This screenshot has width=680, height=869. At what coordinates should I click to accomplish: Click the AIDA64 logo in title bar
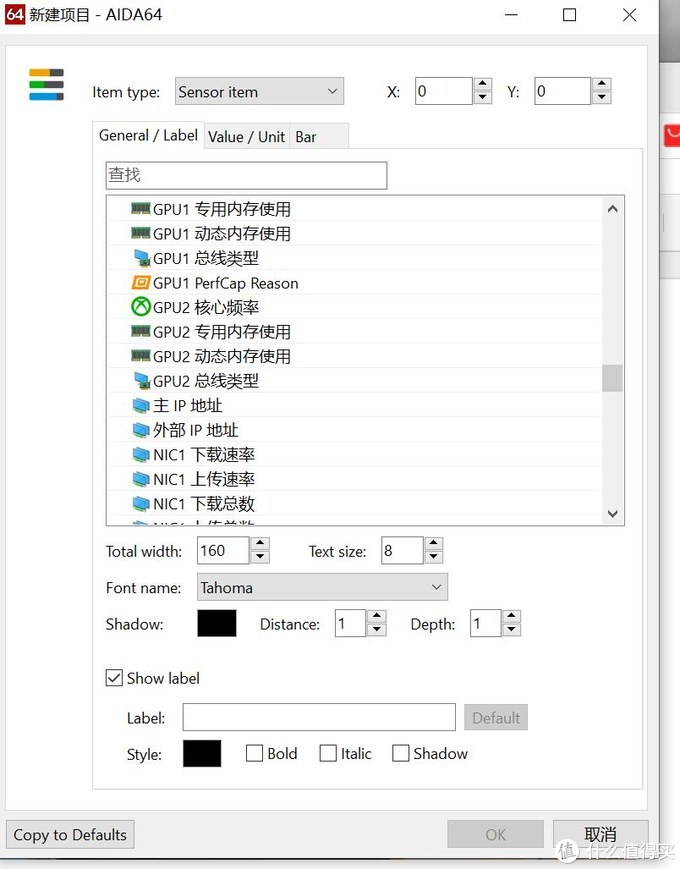click(14, 14)
